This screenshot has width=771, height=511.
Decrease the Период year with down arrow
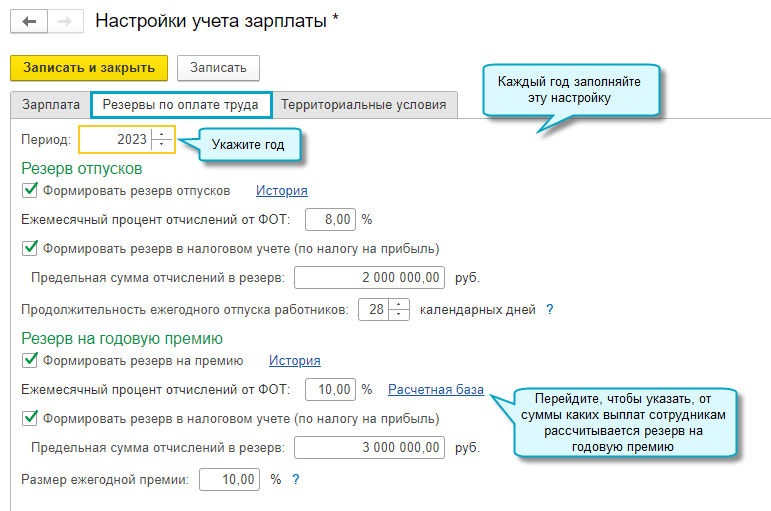click(x=163, y=144)
